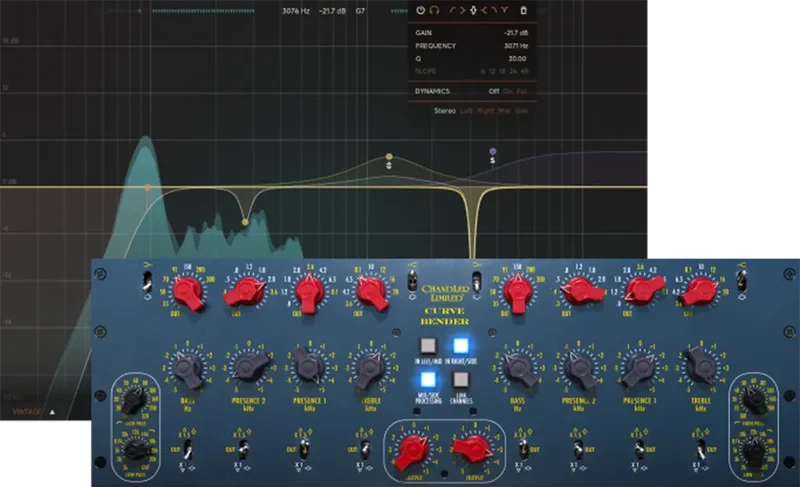Image resolution: width=800 pixels, height=487 pixels.
Task: Flip the left Bass shelf/bell switch
Action: 147,280
